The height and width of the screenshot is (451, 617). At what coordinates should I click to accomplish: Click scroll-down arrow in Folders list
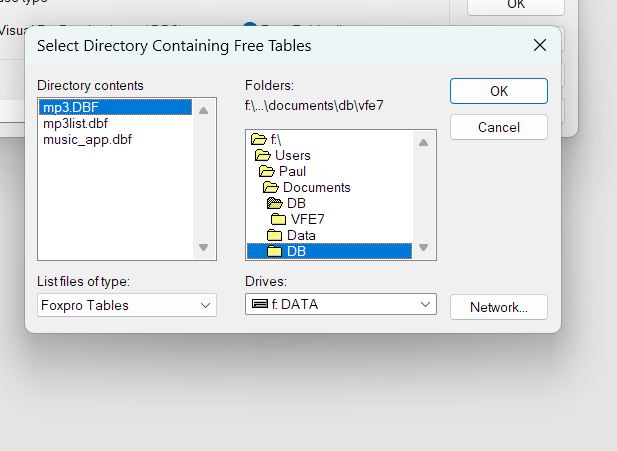coord(423,247)
